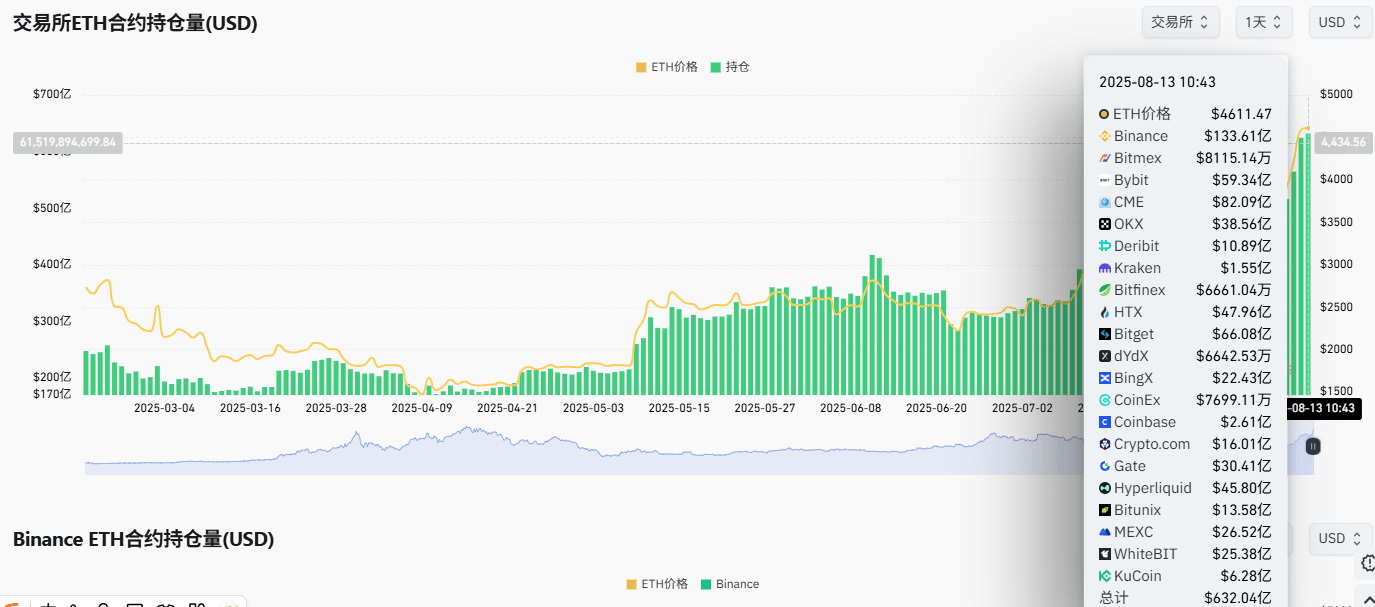Click the Kraken icon in the exchange list

pyautogui.click(x=1103, y=267)
